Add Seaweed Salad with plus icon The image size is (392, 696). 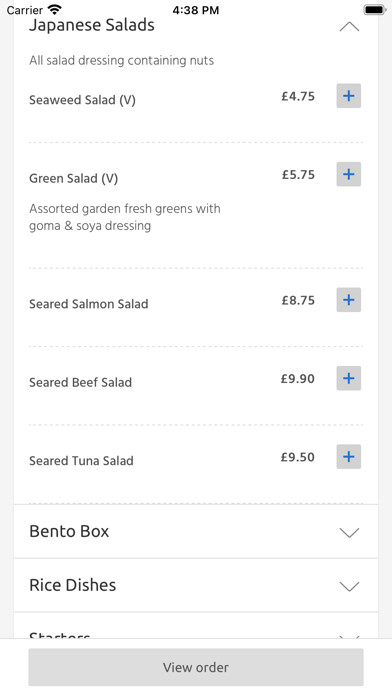(348, 96)
